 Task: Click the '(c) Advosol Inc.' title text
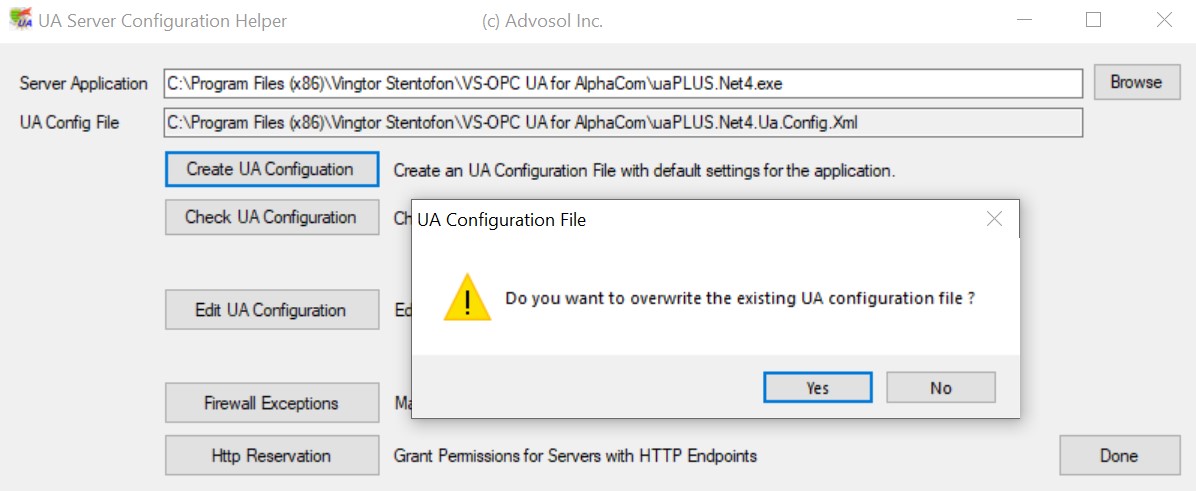point(542,21)
